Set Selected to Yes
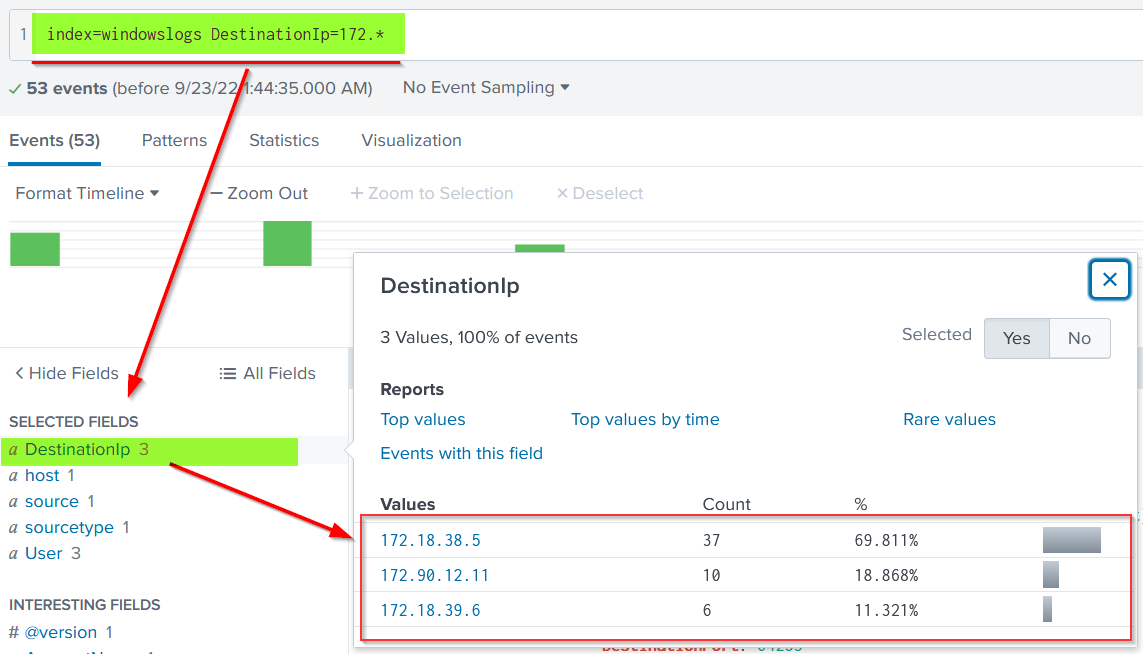1143x654 pixels. click(x=1016, y=338)
